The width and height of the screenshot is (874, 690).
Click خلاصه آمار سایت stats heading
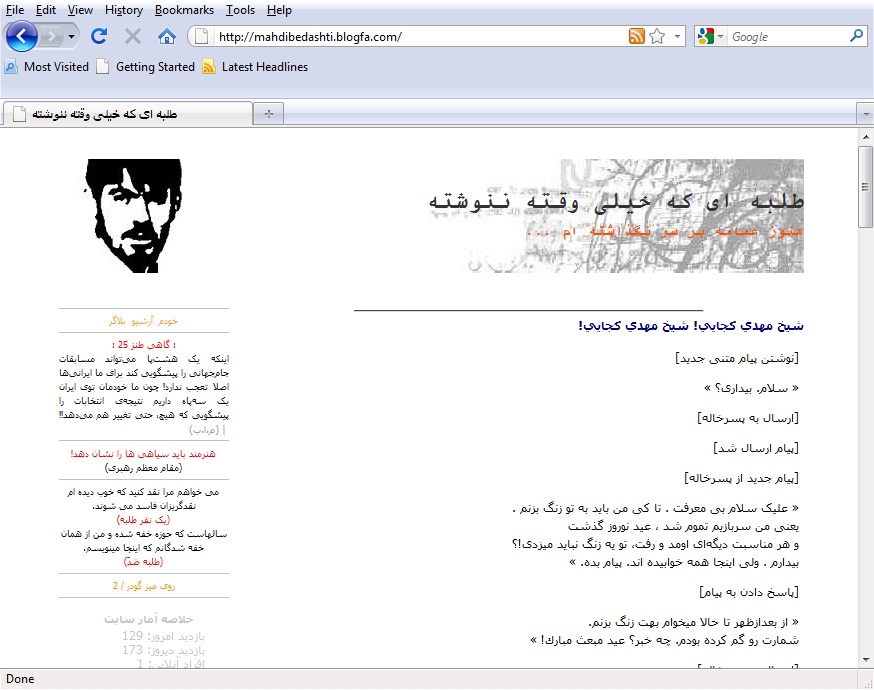point(149,619)
